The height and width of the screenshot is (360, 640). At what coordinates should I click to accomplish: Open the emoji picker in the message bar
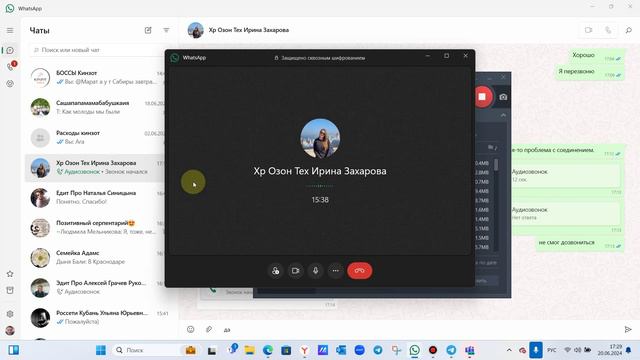point(191,329)
